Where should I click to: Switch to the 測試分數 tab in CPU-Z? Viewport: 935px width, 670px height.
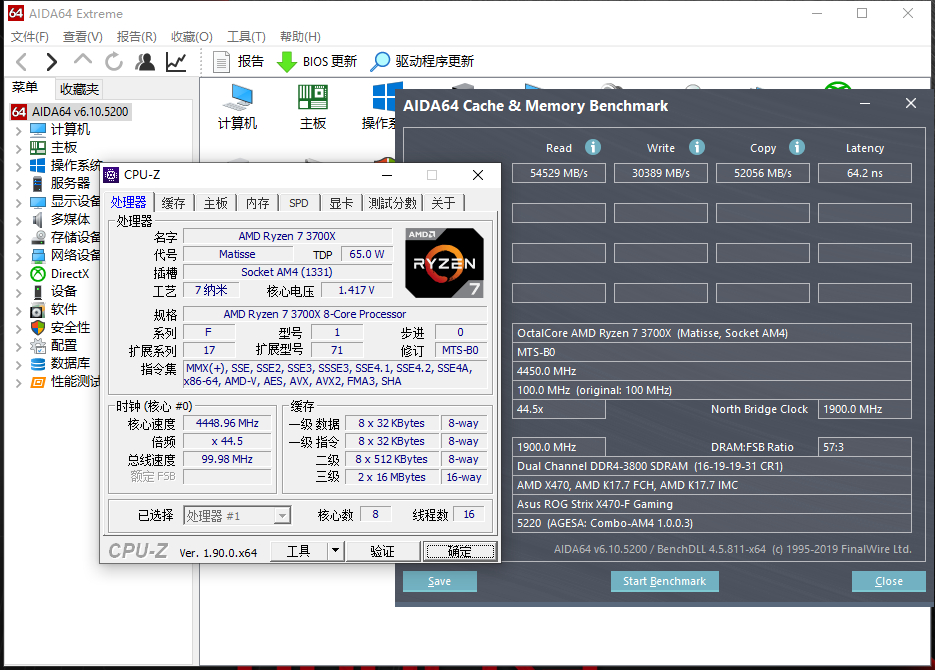tap(392, 203)
